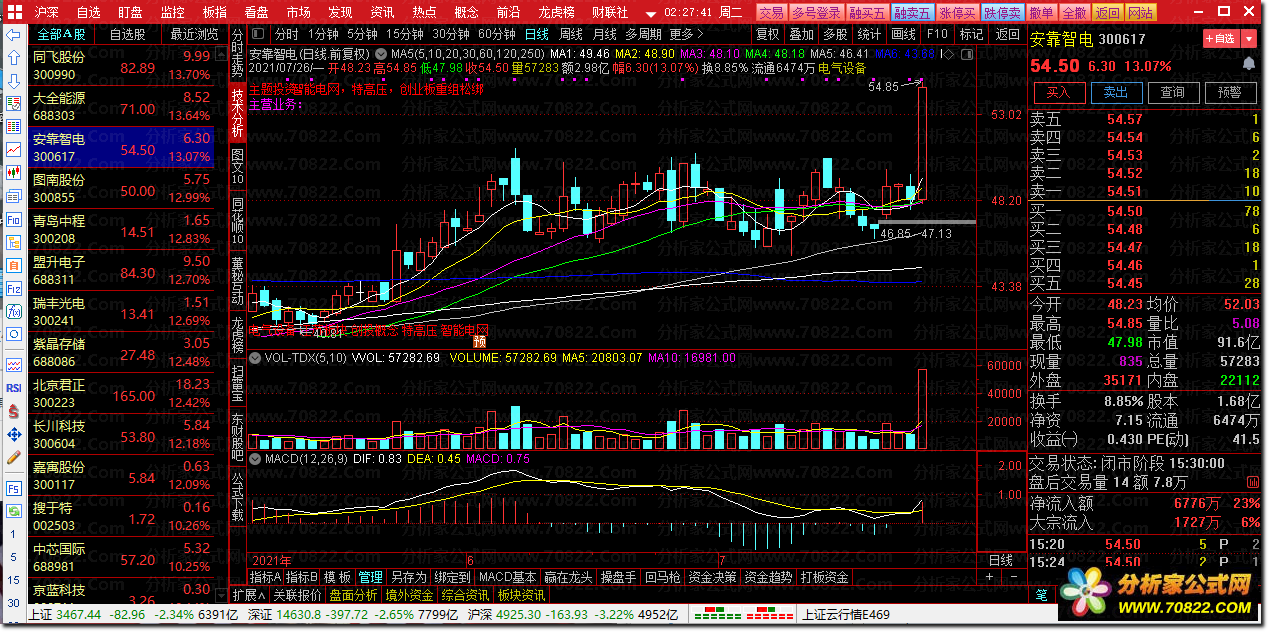Click the 预警 alert button

(1230, 92)
